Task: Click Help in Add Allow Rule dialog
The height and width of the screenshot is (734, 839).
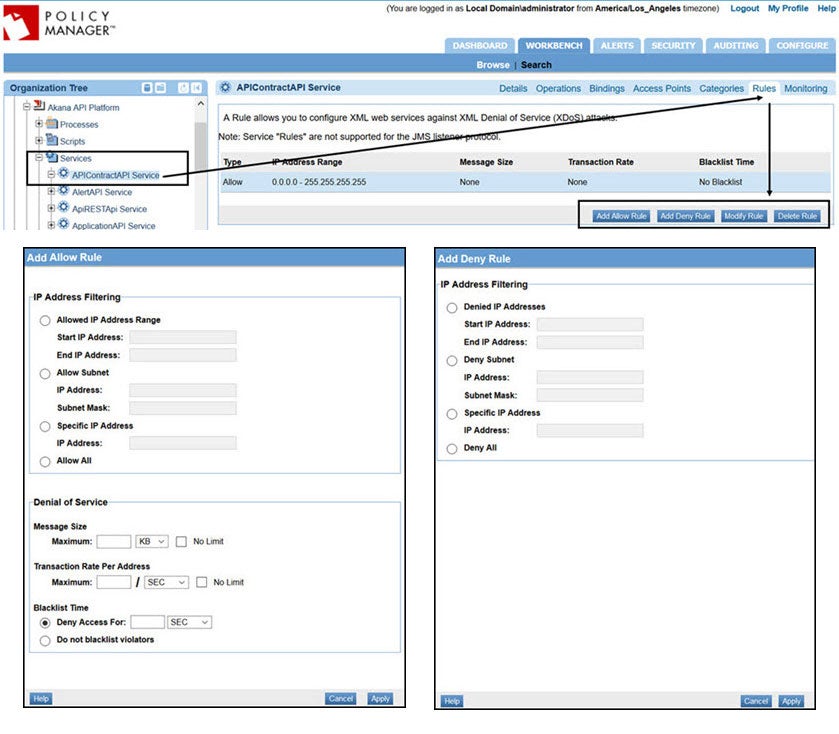Action: [x=41, y=699]
